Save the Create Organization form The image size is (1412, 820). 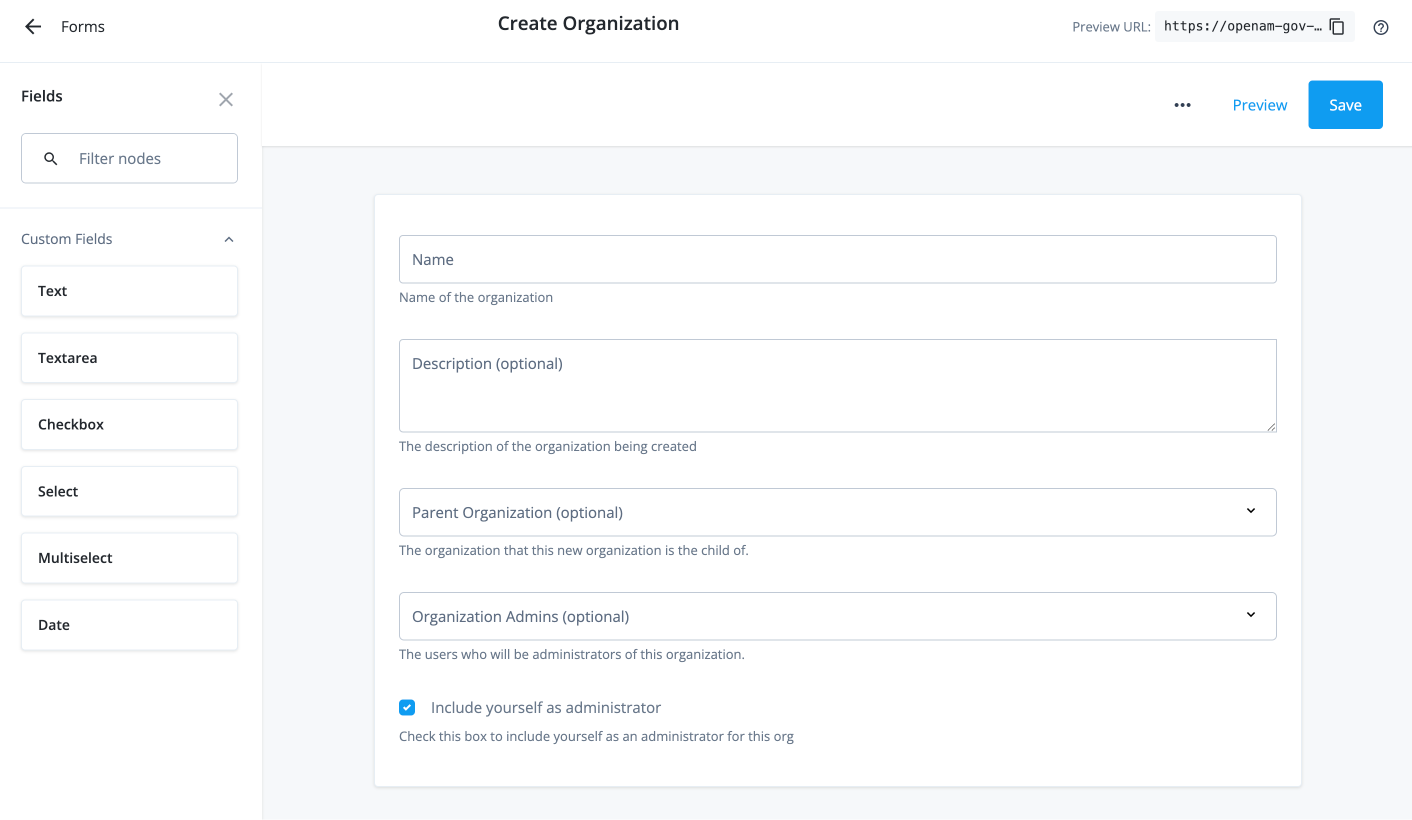[x=1345, y=104]
